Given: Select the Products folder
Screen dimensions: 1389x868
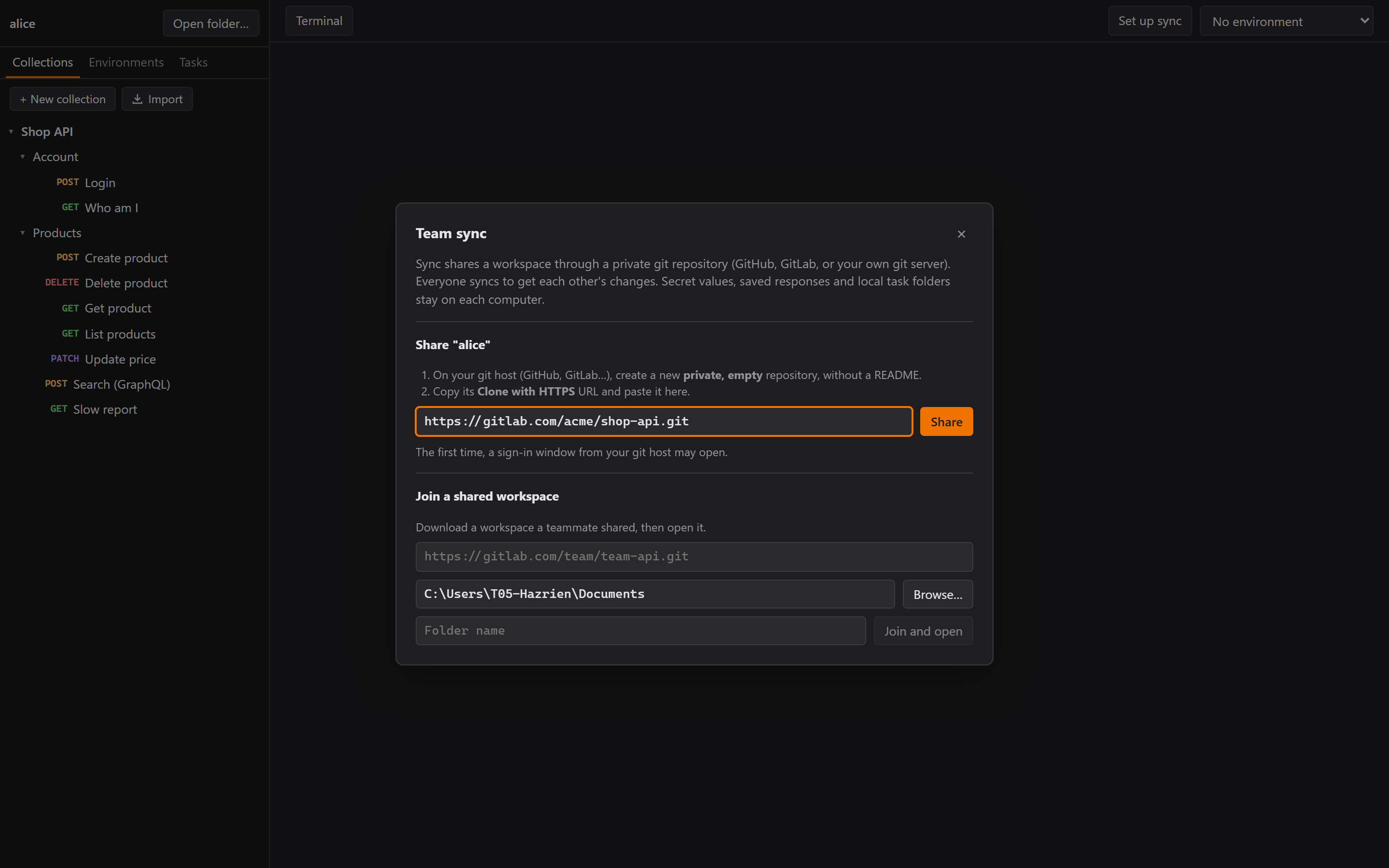Looking at the screenshot, I should (57, 232).
